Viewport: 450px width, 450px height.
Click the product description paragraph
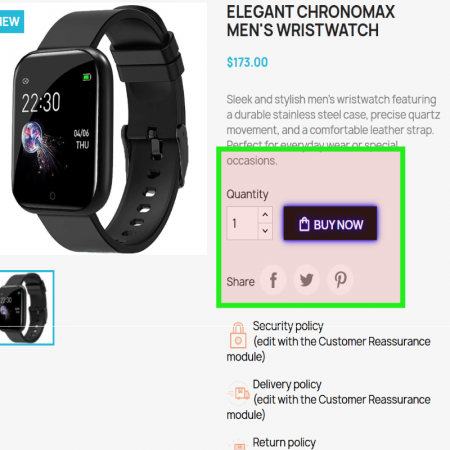[x=333, y=130]
